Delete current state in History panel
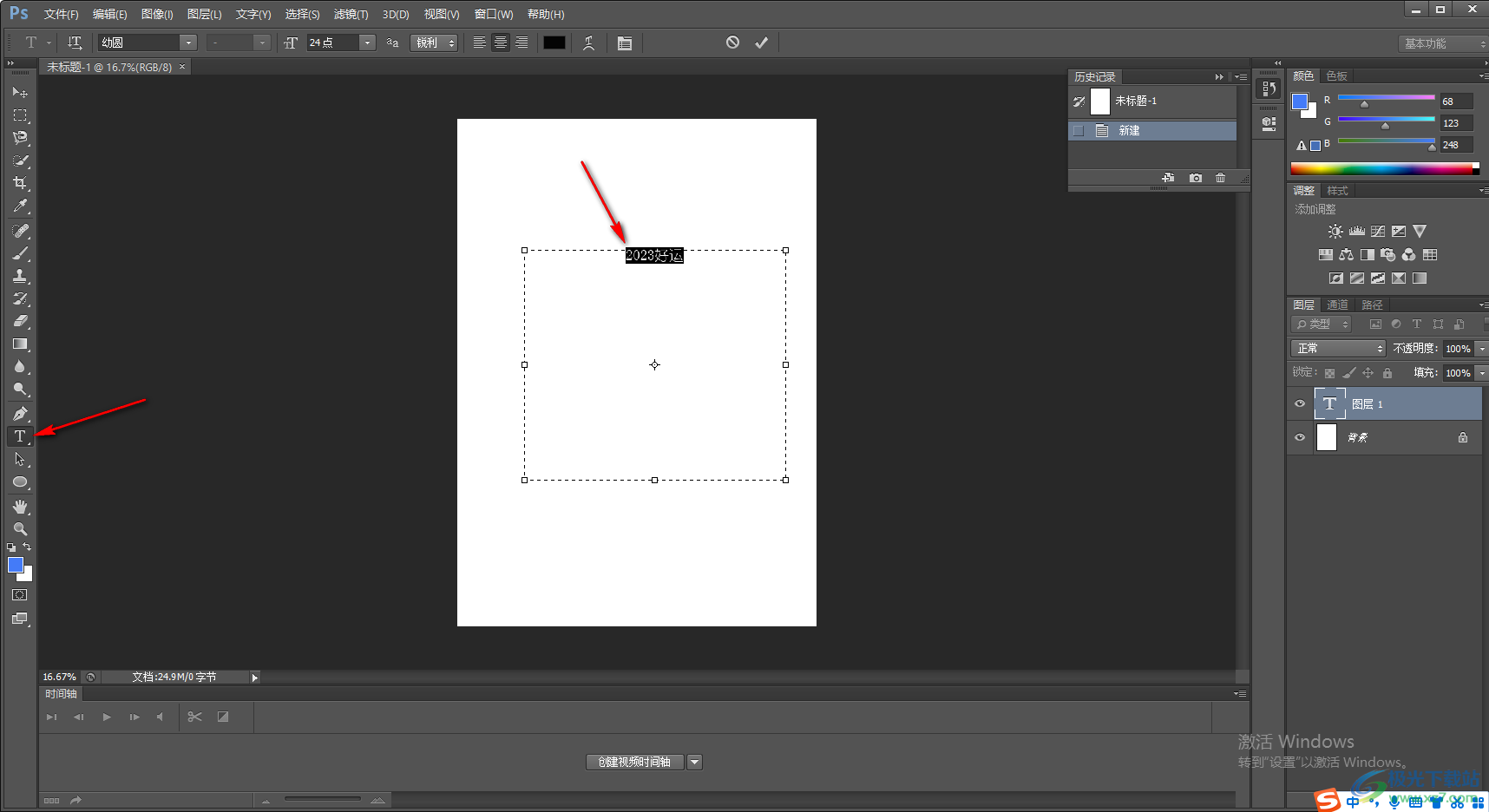 click(1220, 178)
